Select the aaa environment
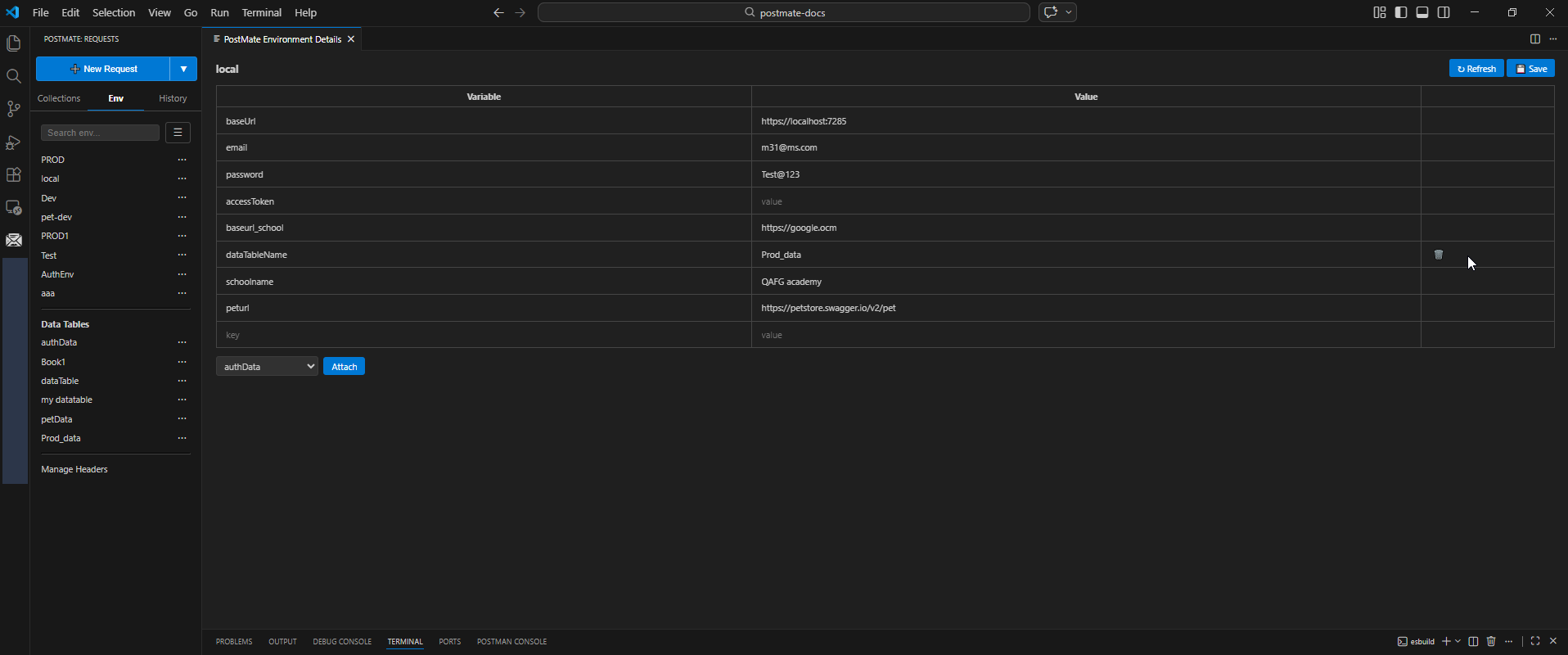 (x=48, y=293)
